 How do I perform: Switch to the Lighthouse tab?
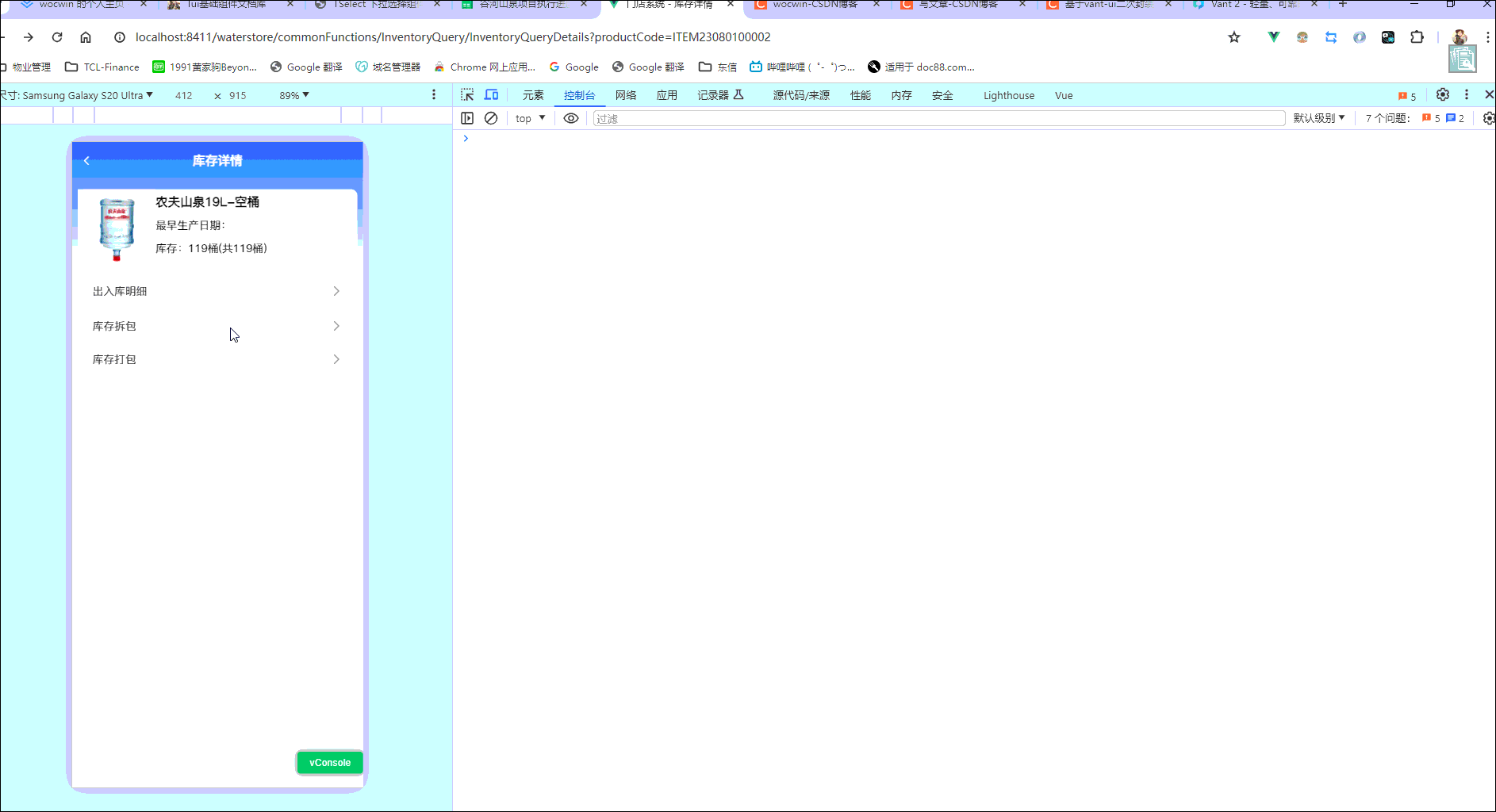[x=1009, y=95]
